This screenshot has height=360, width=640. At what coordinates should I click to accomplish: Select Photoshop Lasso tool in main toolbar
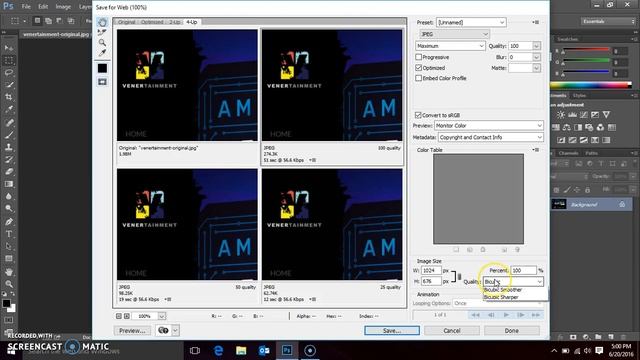(9, 73)
